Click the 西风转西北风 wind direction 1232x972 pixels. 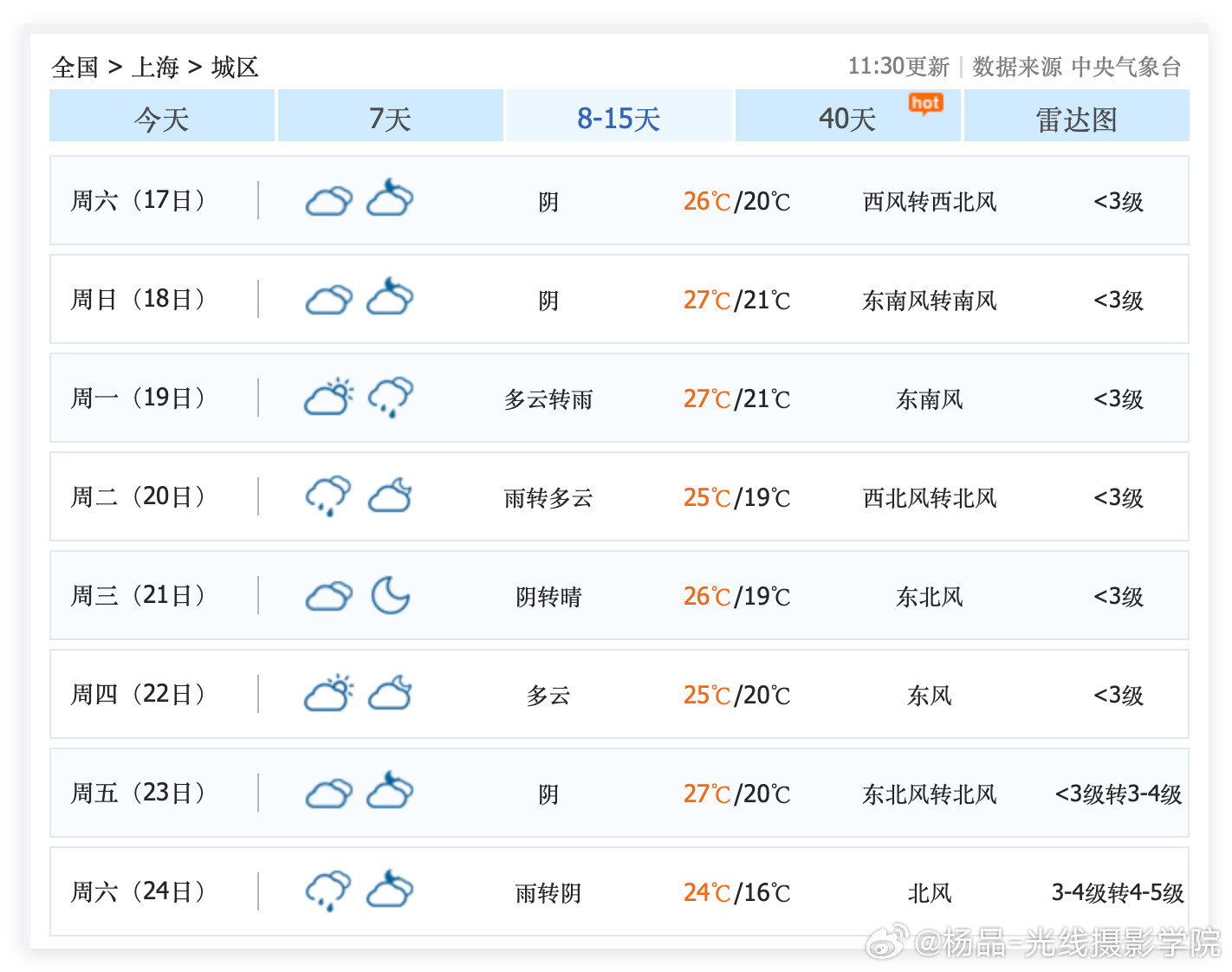pyautogui.click(x=930, y=202)
